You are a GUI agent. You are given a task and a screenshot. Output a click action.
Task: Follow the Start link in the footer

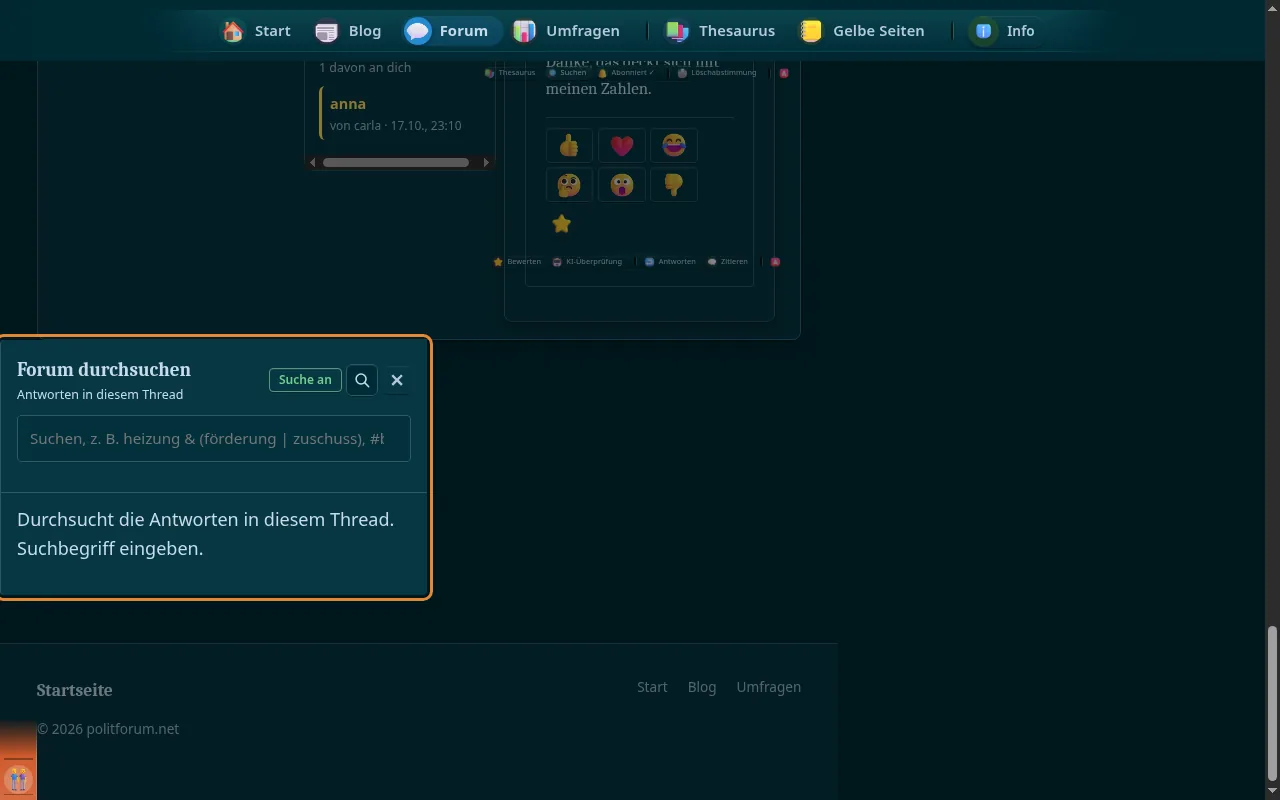(652, 687)
